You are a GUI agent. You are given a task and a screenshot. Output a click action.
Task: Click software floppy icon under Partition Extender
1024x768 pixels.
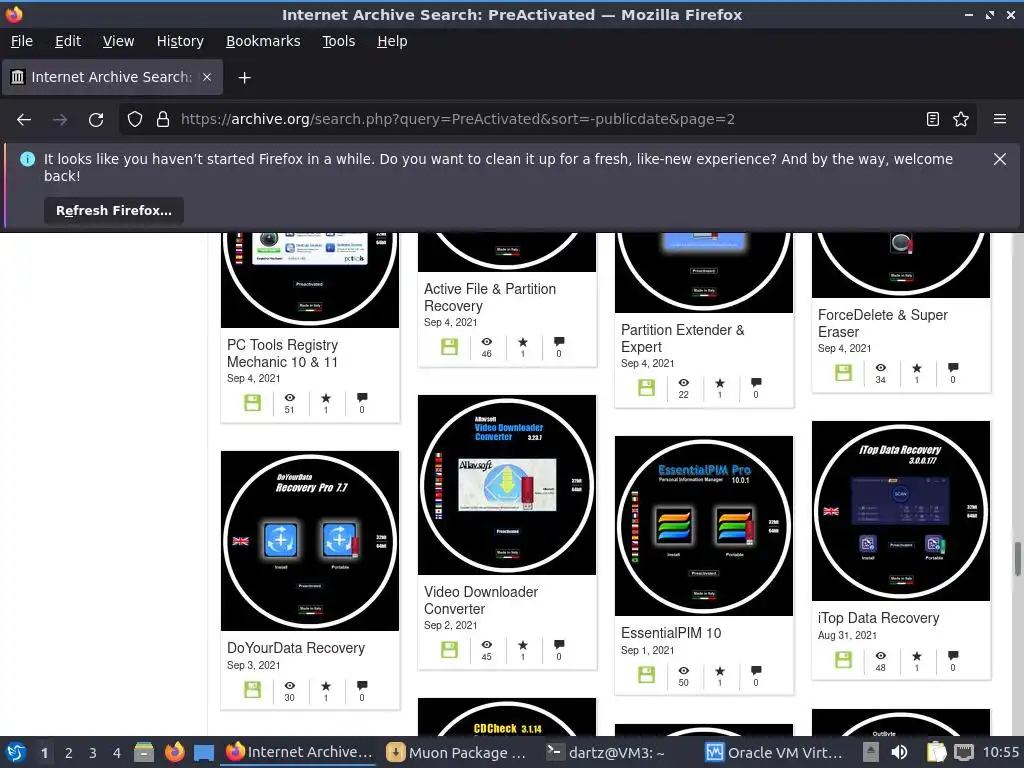pyautogui.click(x=646, y=388)
